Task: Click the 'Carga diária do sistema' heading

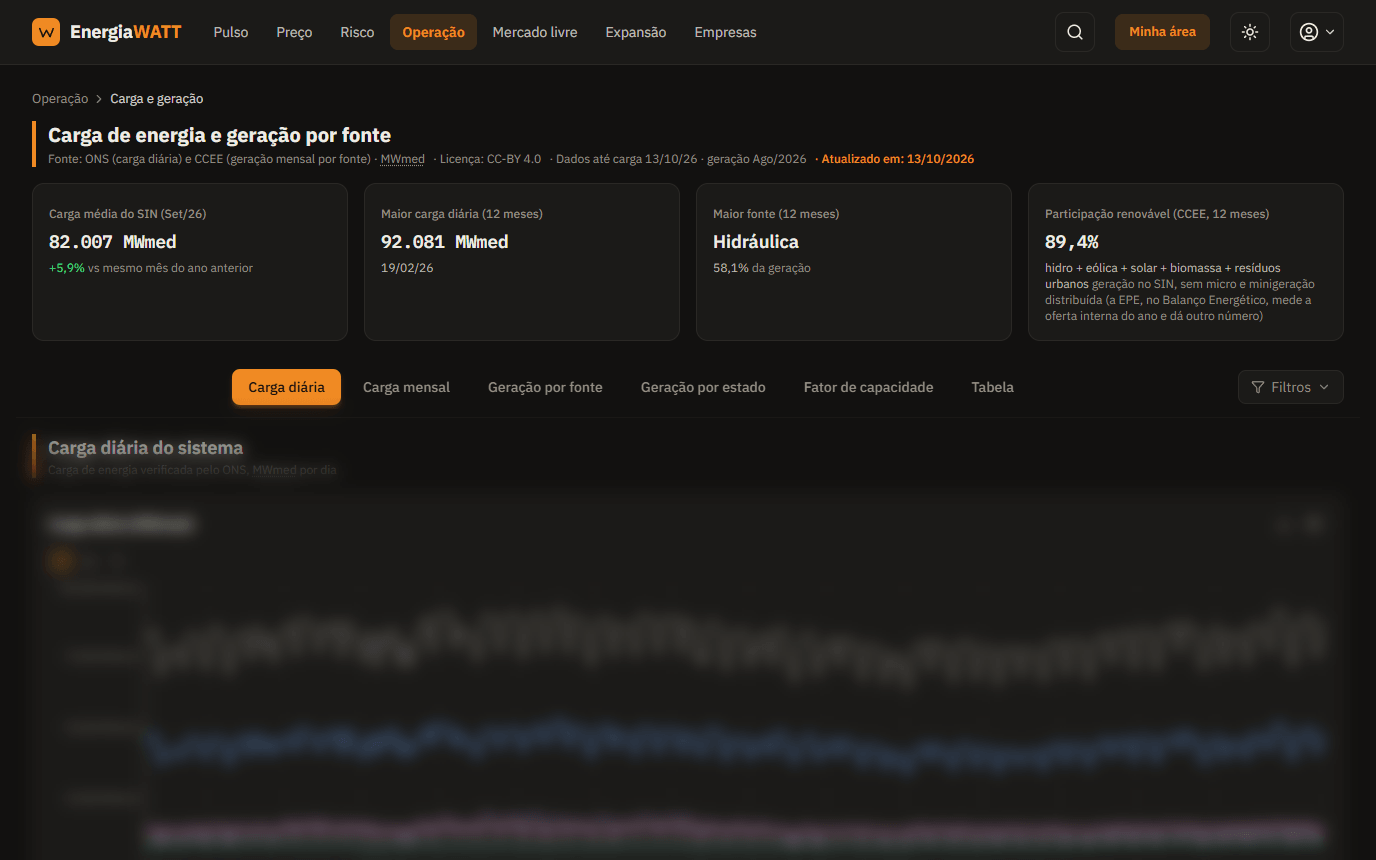Action: click(146, 448)
